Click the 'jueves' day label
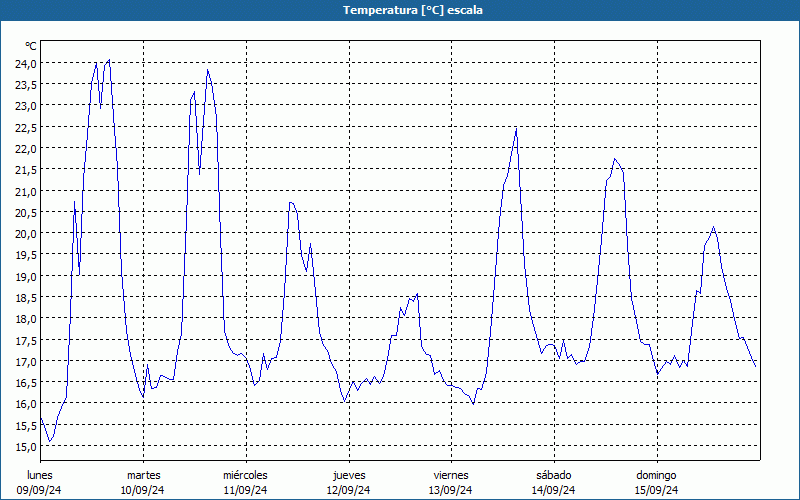The image size is (800, 500). click(349, 475)
